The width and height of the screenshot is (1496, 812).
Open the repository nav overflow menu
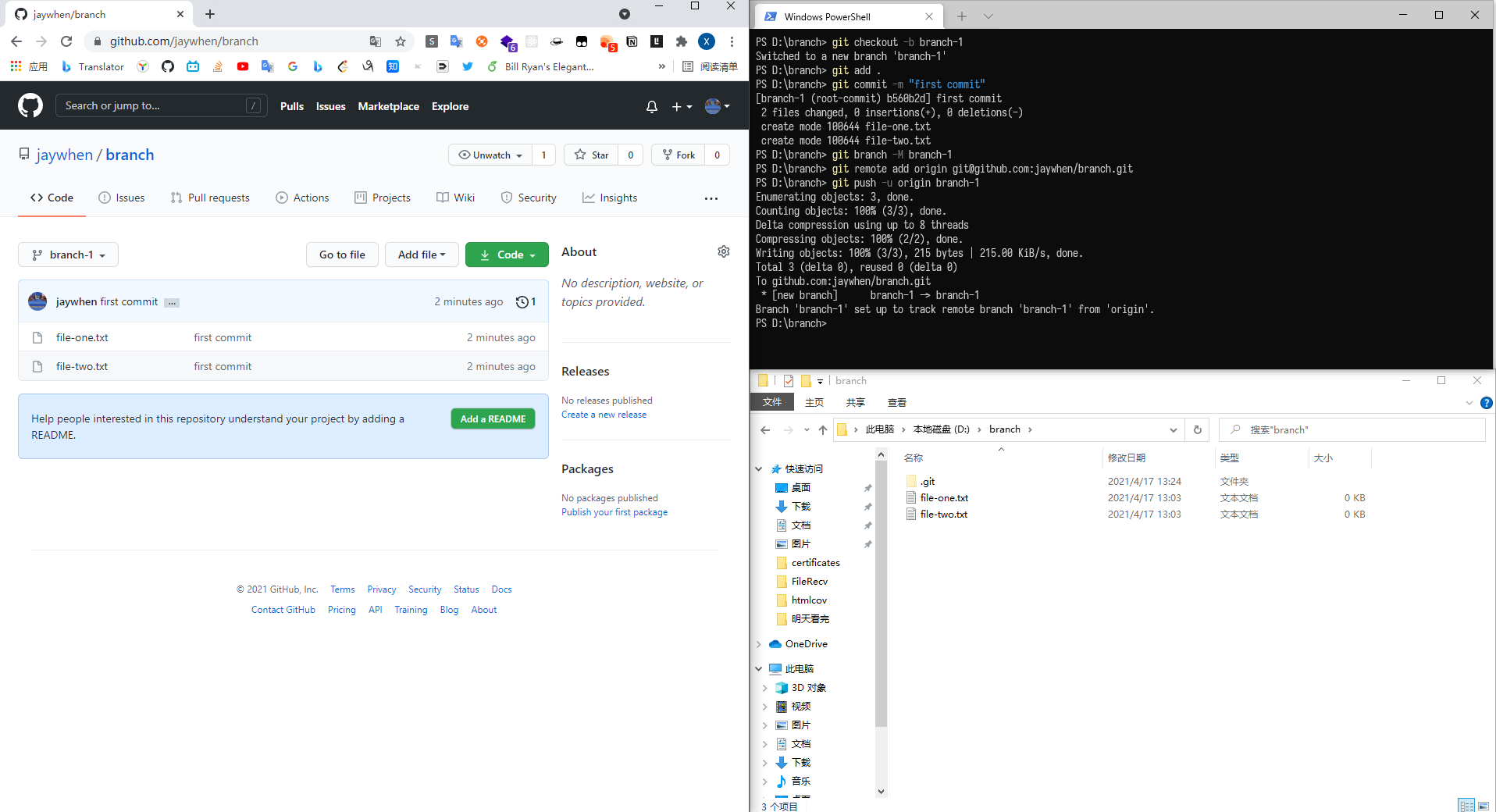point(711,198)
